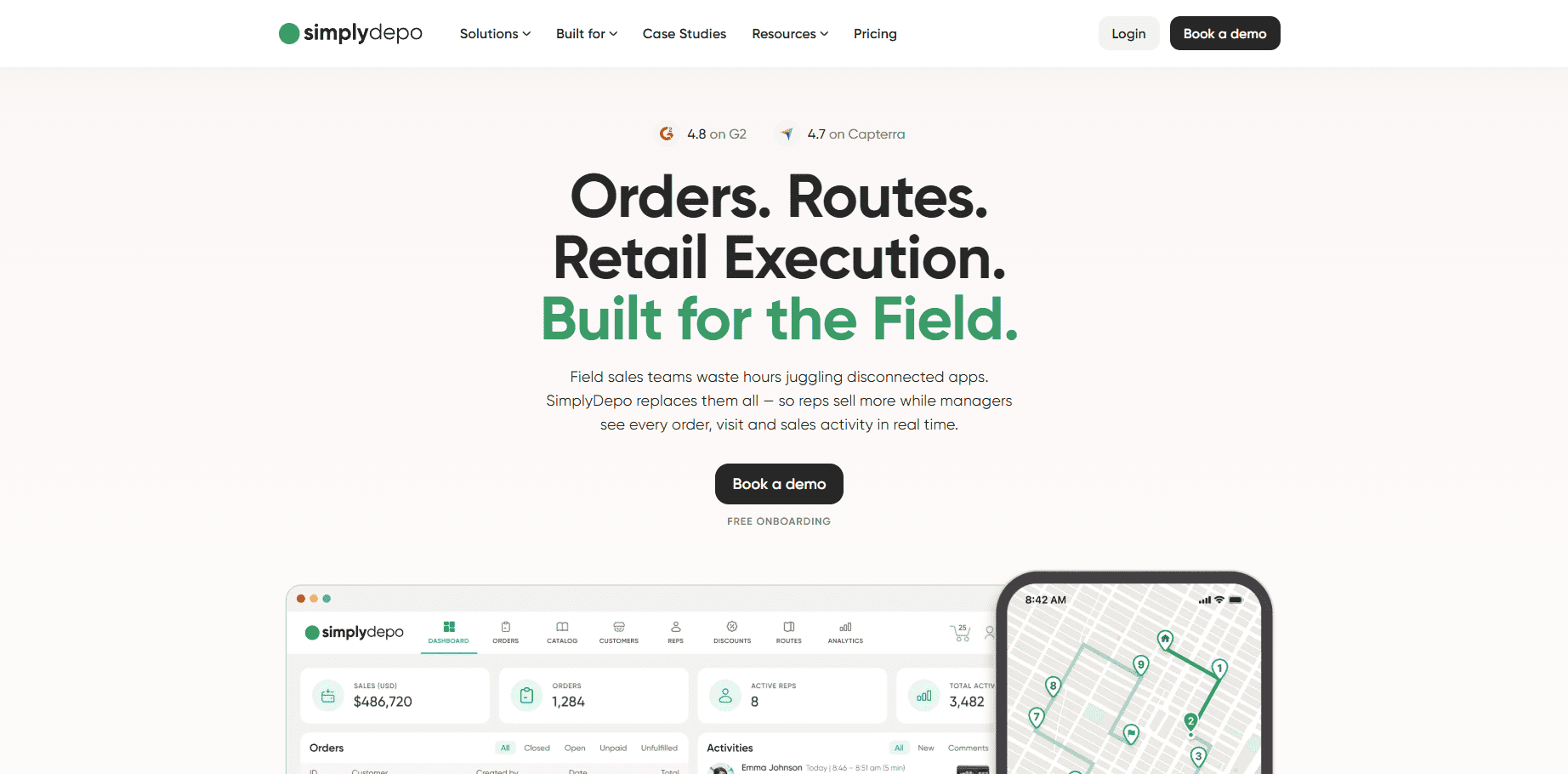The width and height of the screenshot is (1568, 774).
Task: Click the shopping cart icon with 25
Action: click(x=960, y=632)
